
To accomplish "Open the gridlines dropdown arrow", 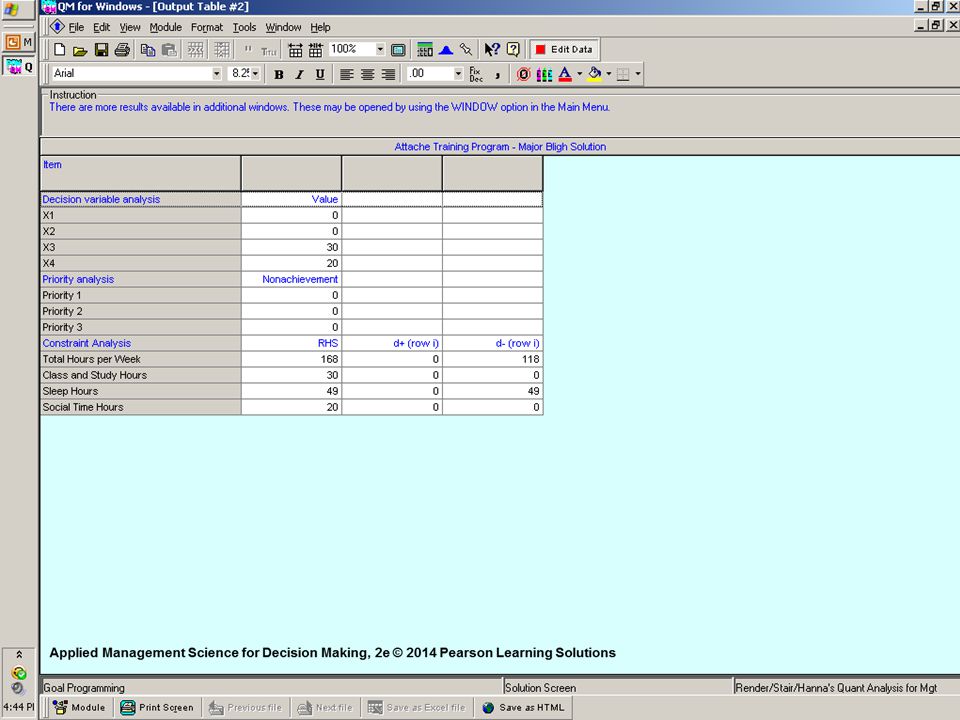I will [638, 74].
